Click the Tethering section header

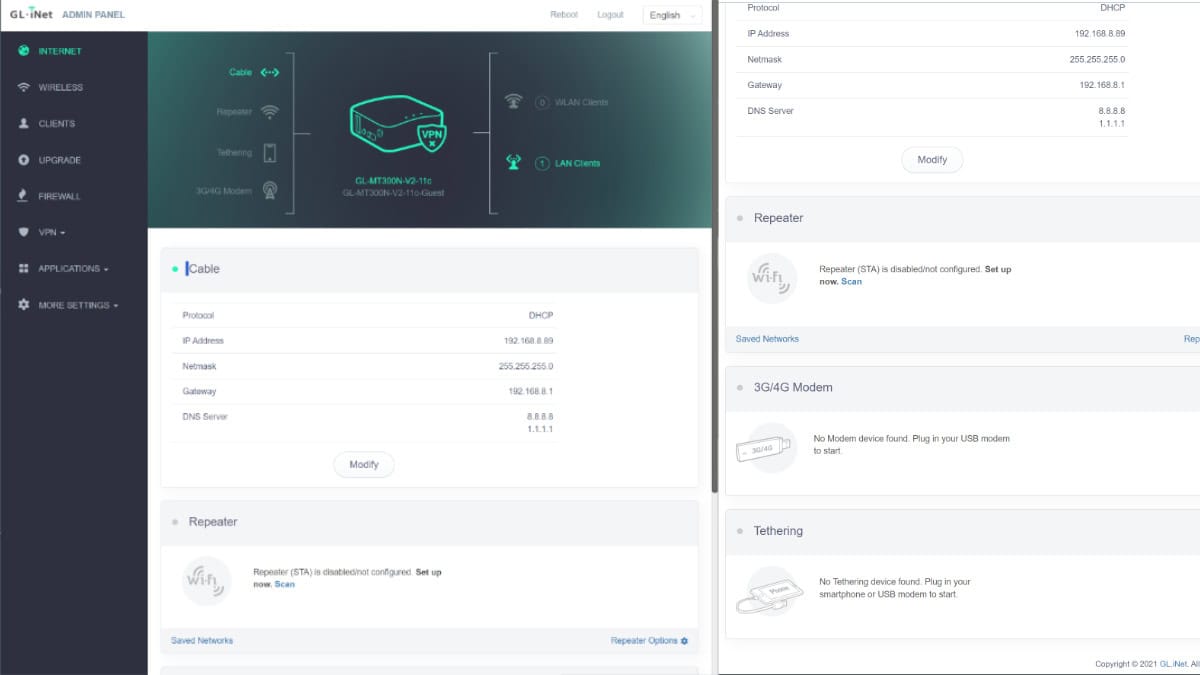962,531
